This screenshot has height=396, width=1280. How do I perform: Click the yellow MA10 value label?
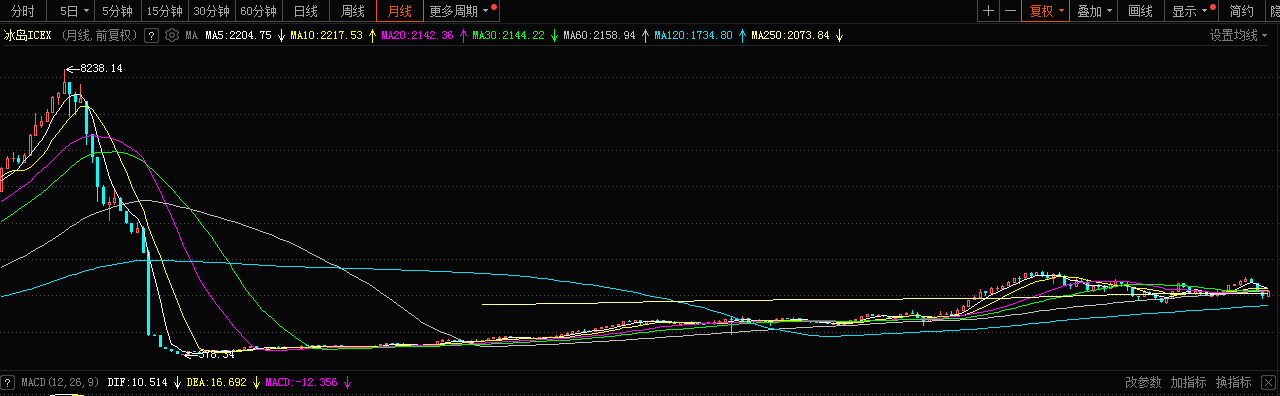pyautogui.click(x=326, y=36)
